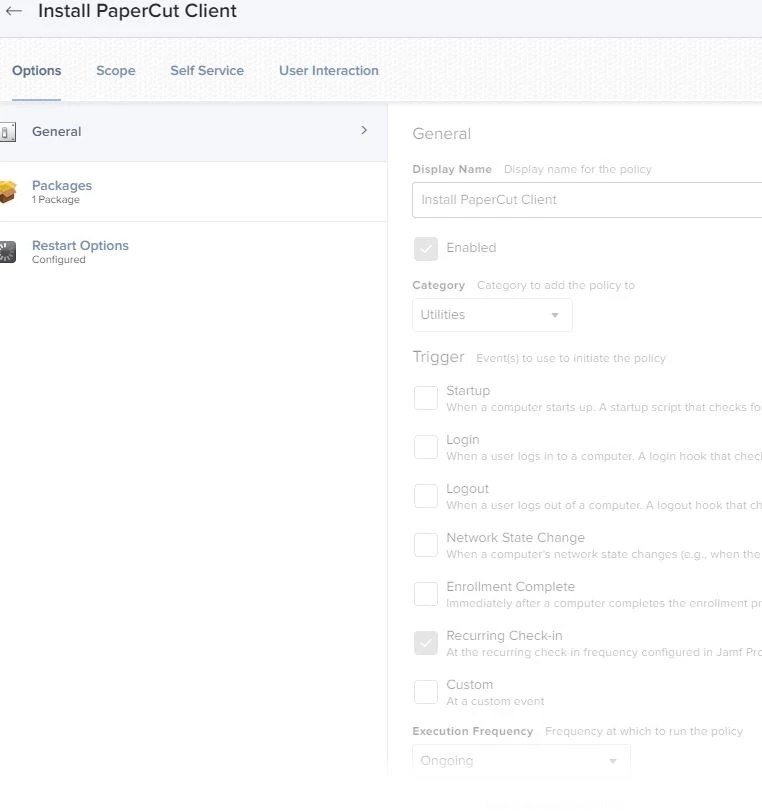This screenshot has width=762, height=811.
Task: Select the General payload row
Action: pyautogui.click(x=193, y=132)
